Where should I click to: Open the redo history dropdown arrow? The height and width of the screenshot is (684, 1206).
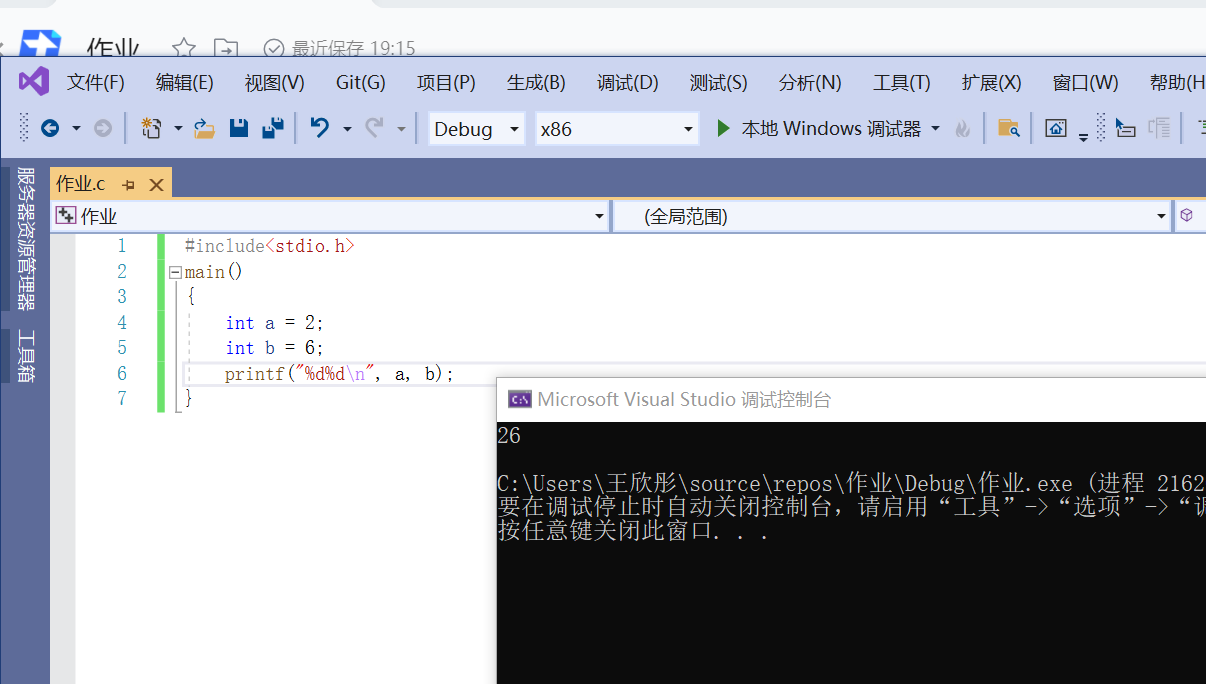tap(401, 129)
